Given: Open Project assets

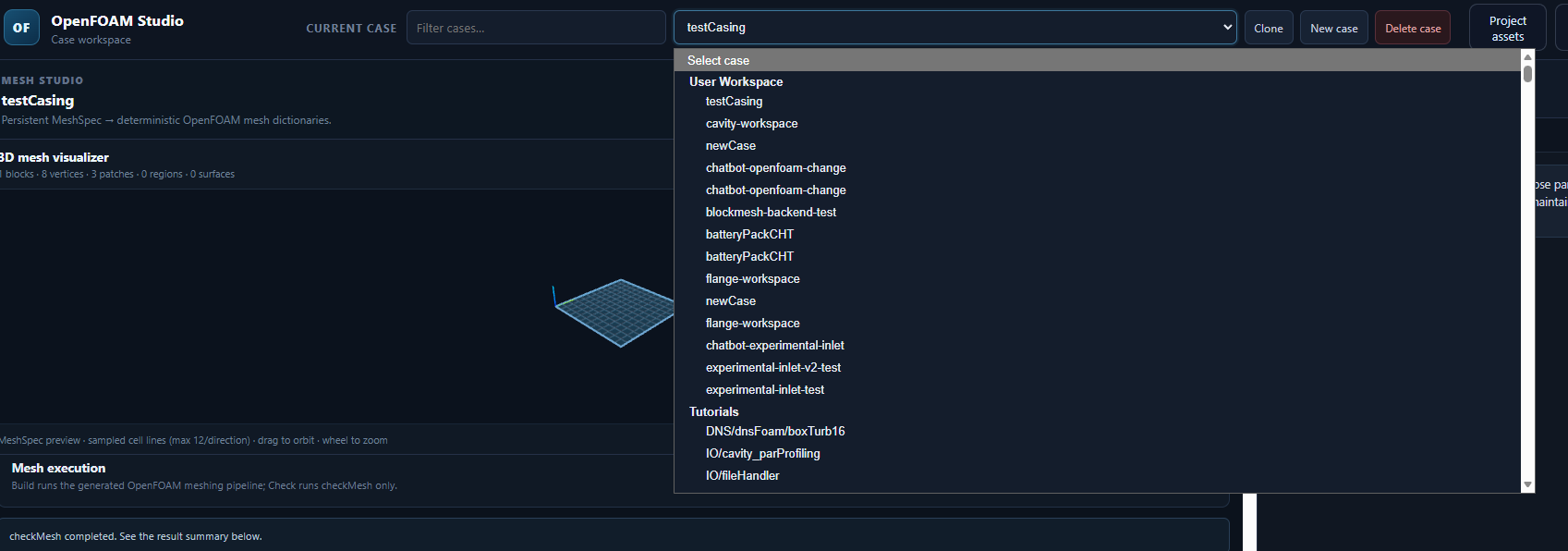Looking at the screenshot, I should coord(1507,28).
